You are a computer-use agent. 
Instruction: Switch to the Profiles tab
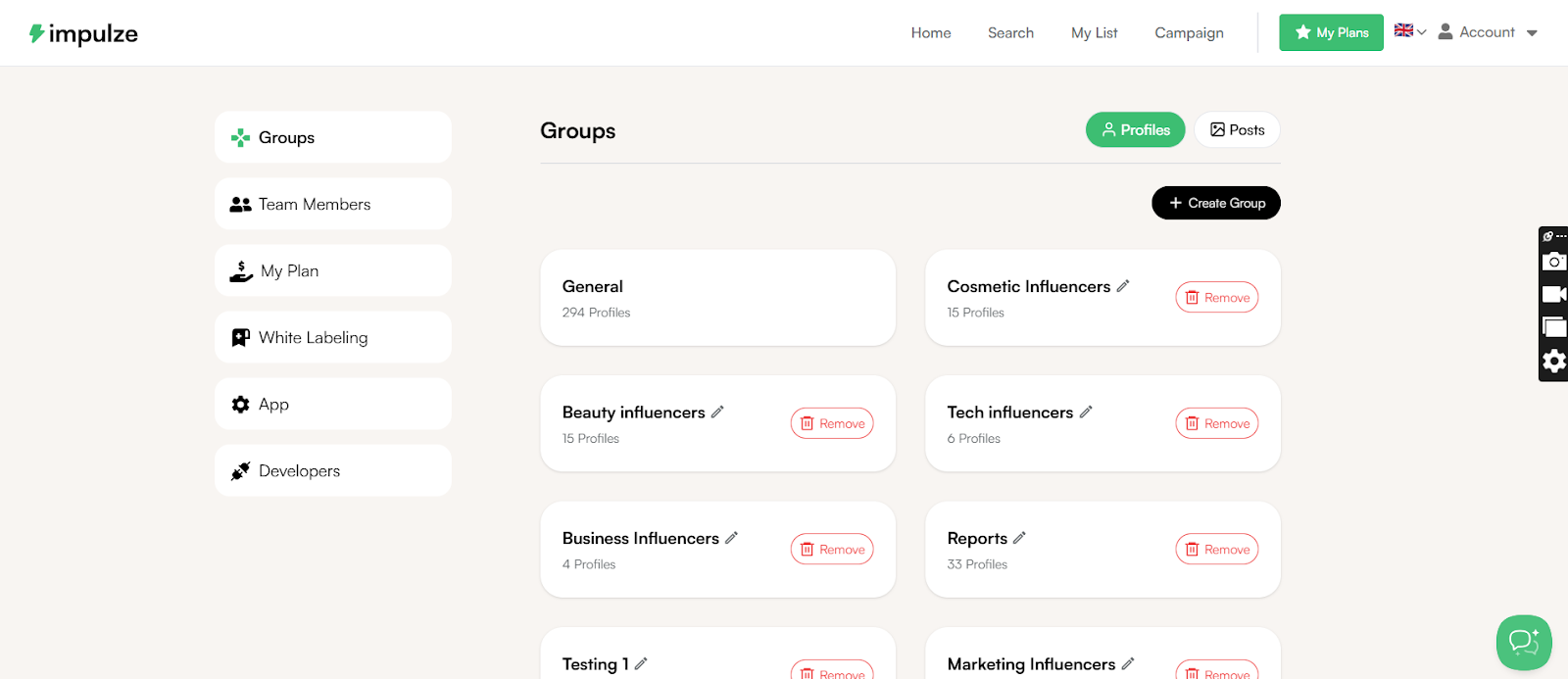(x=1135, y=129)
